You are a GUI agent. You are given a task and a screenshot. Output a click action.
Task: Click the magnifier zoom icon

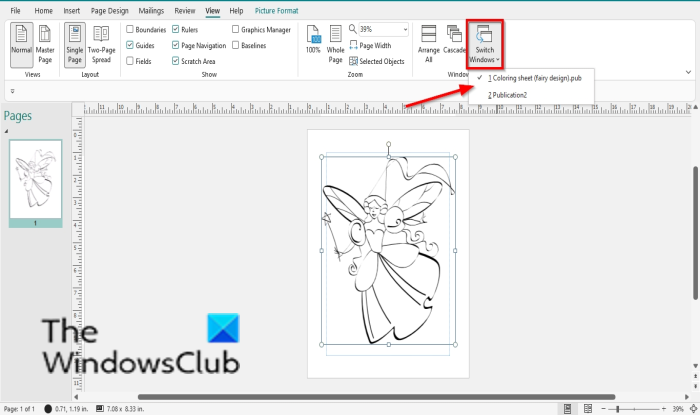(x=352, y=29)
